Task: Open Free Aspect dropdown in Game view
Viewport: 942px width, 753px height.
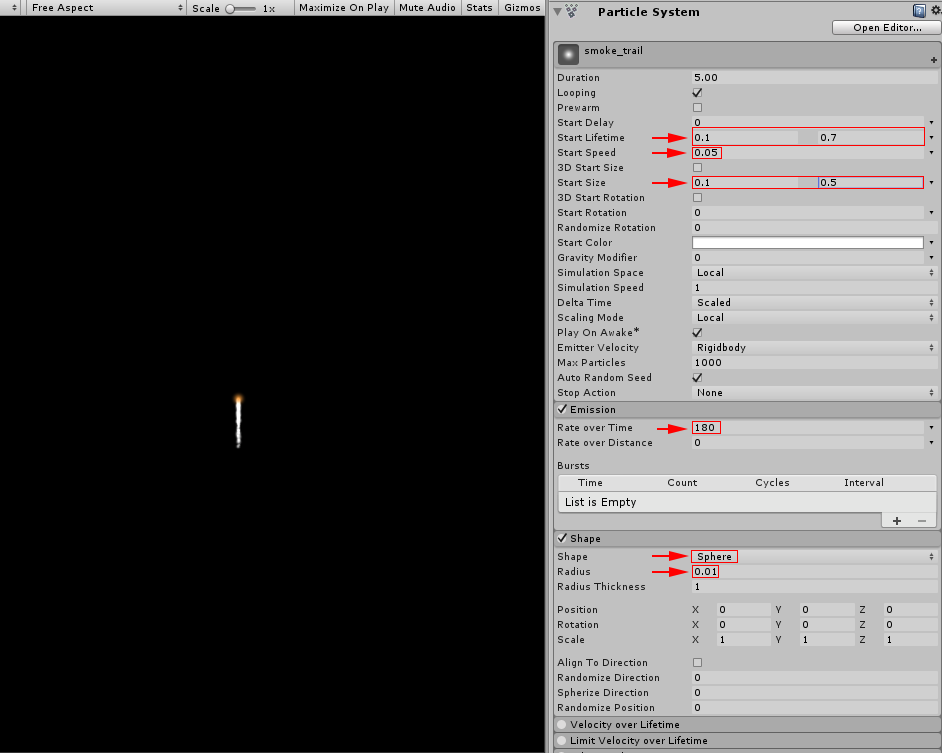Action: pyautogui.click(x=106, y=8)
